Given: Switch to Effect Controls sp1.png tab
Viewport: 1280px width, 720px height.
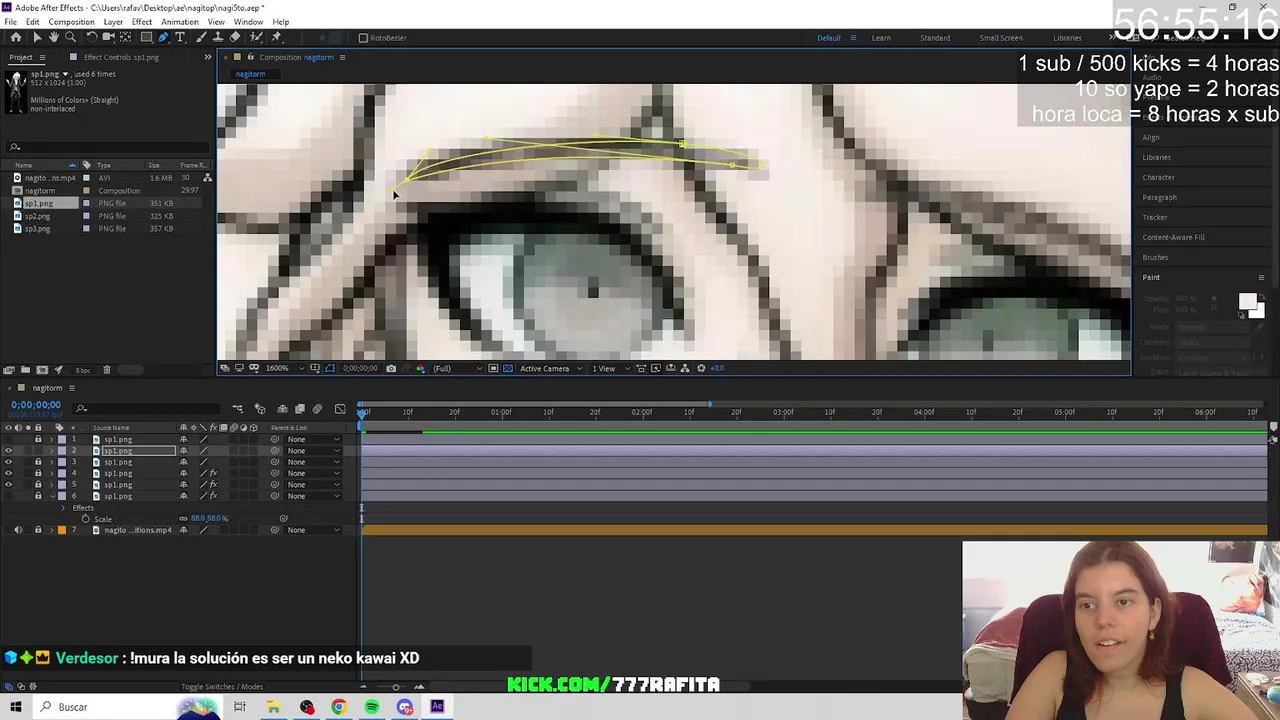Looking at the screenshot, I should 121,57.
